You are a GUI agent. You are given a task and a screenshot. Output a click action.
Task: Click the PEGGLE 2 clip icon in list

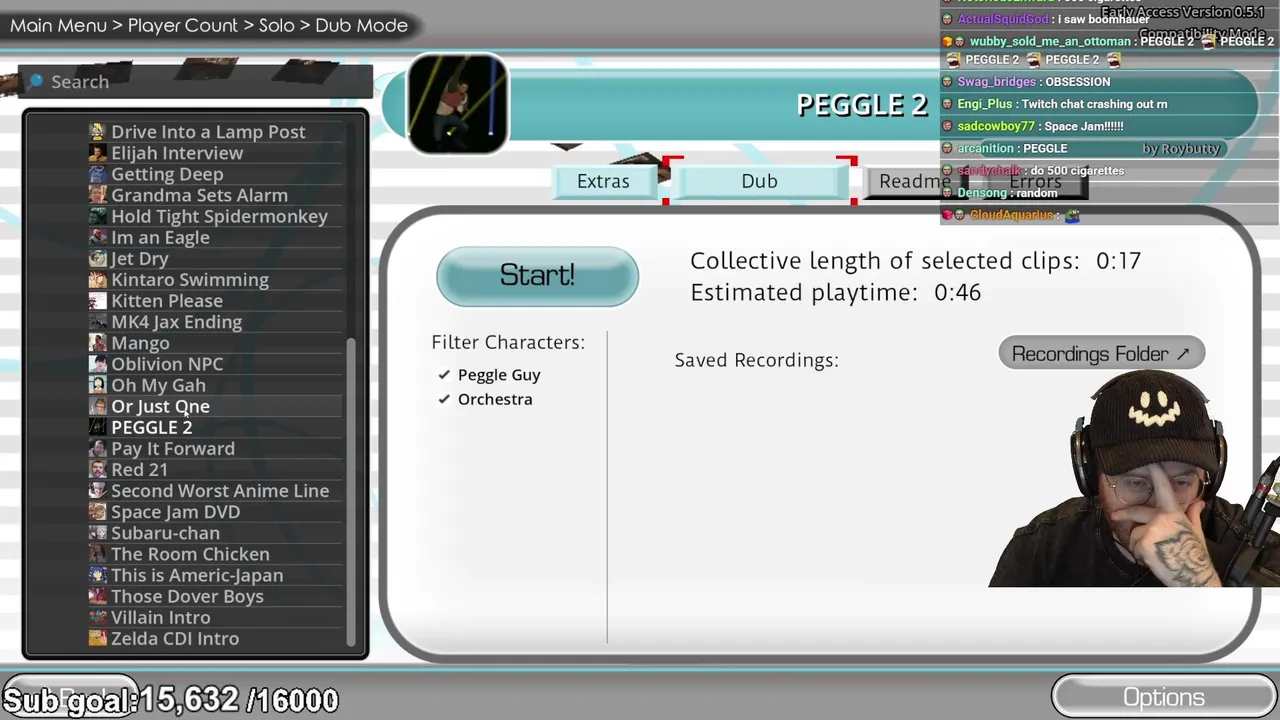[x=97, y=427]
